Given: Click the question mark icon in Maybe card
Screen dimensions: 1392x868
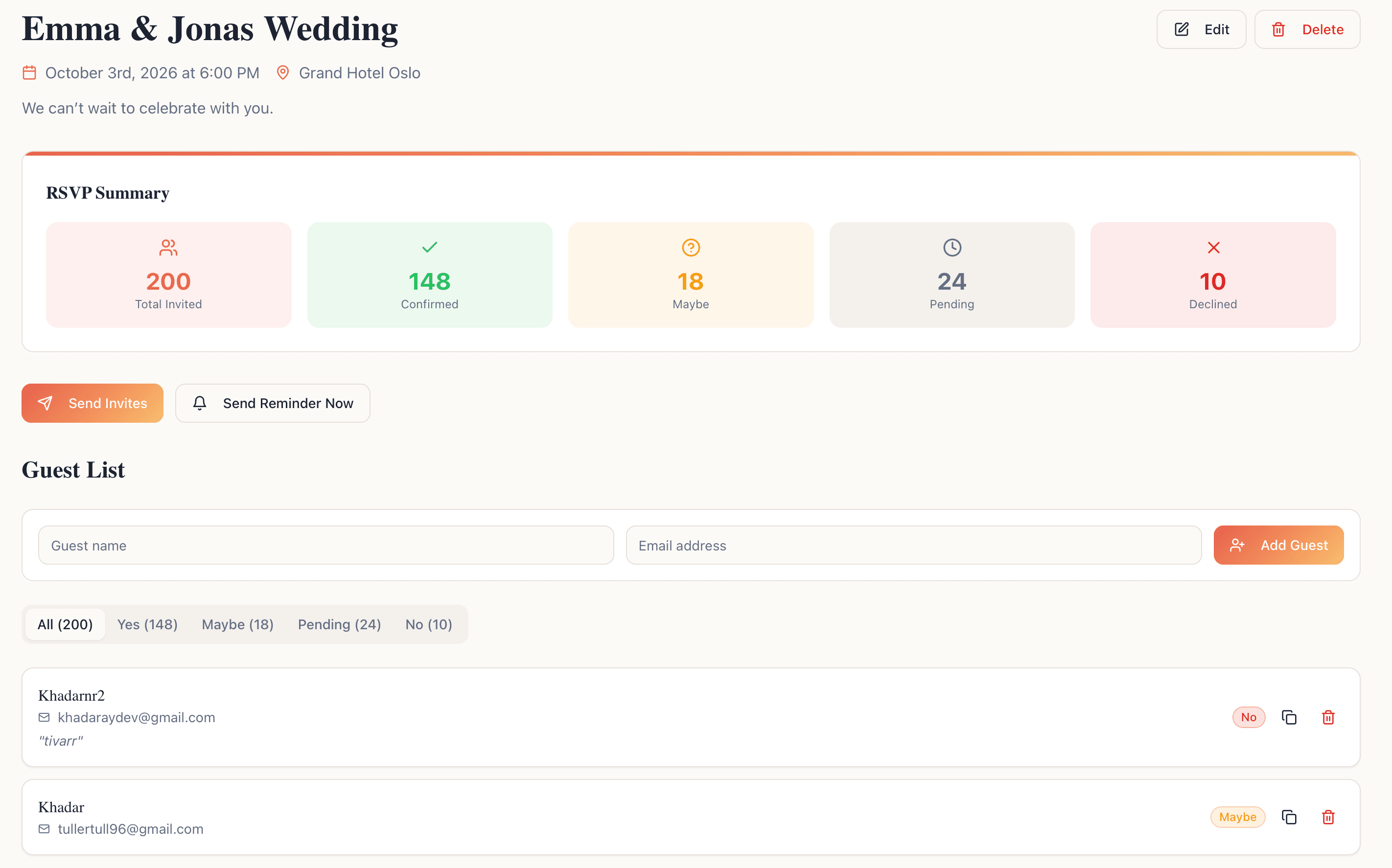Looking at the screenshot, I should pyautogui.click(x=690, y=248).
